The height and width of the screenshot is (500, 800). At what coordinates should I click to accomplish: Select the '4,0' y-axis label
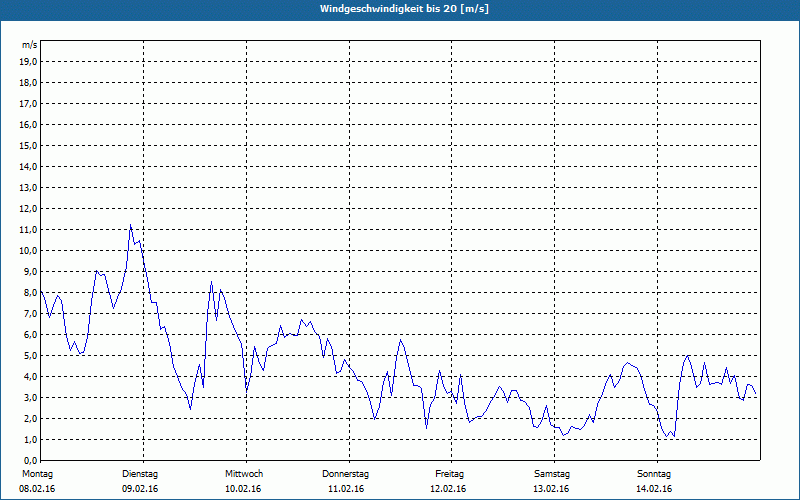[x=30, y=377]
